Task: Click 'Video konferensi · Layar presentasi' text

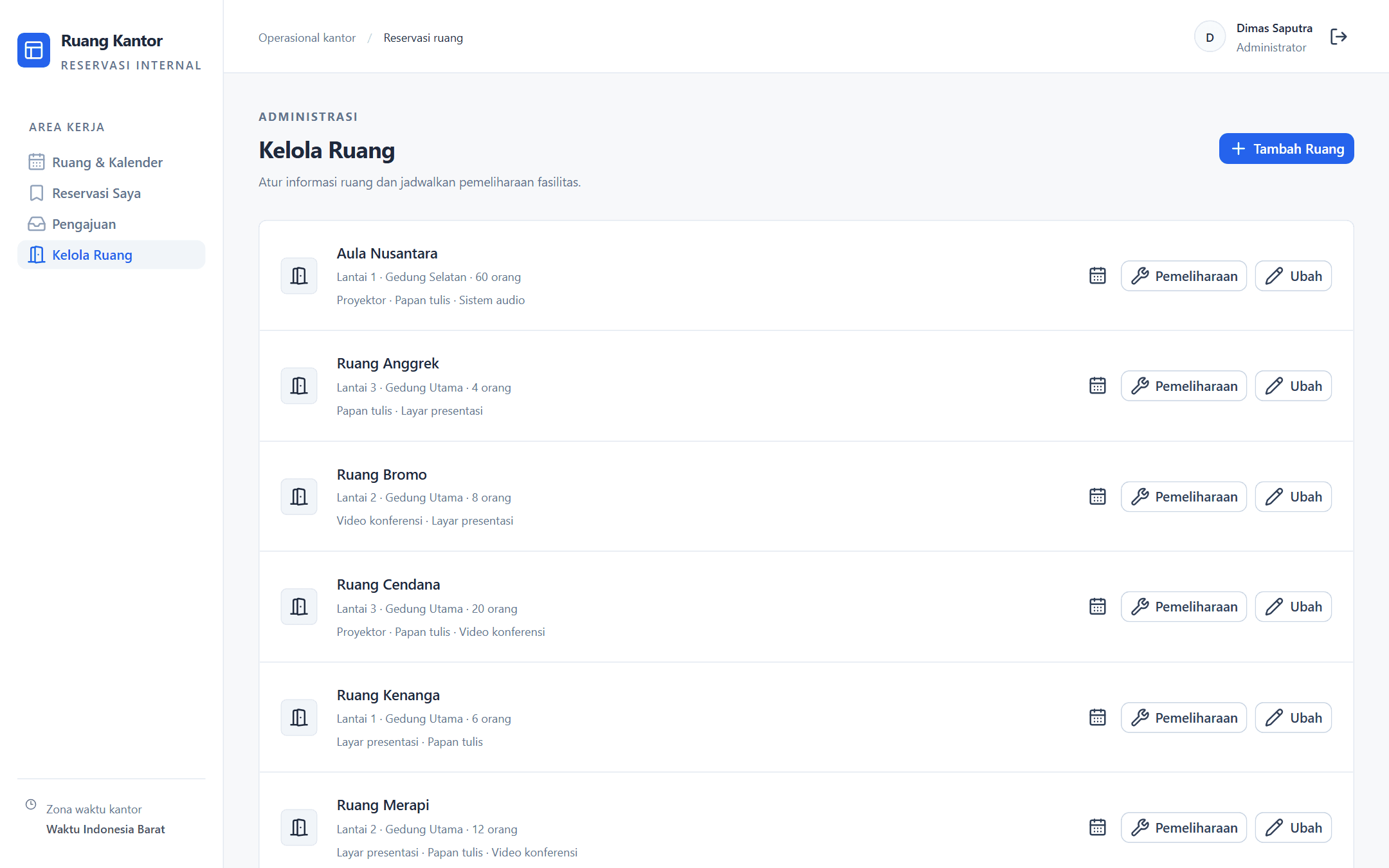Action: [425, 521]
